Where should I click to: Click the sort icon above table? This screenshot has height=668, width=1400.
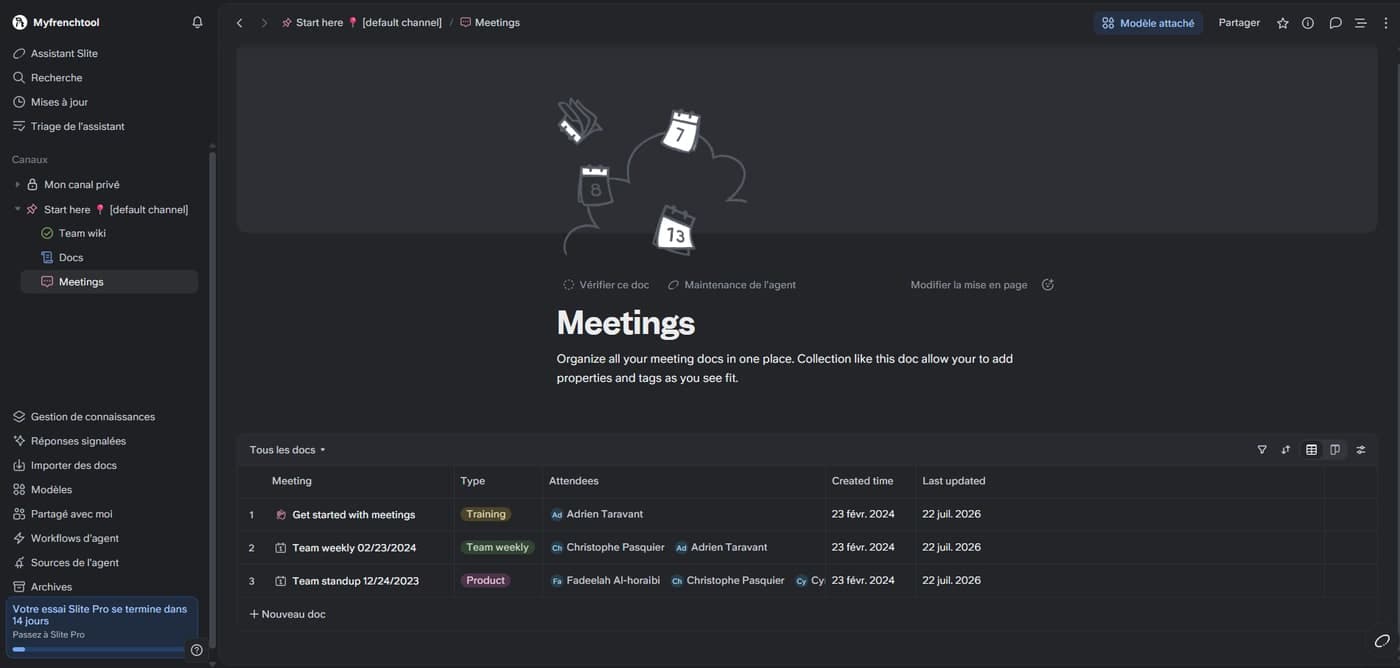coord(1286,450)
